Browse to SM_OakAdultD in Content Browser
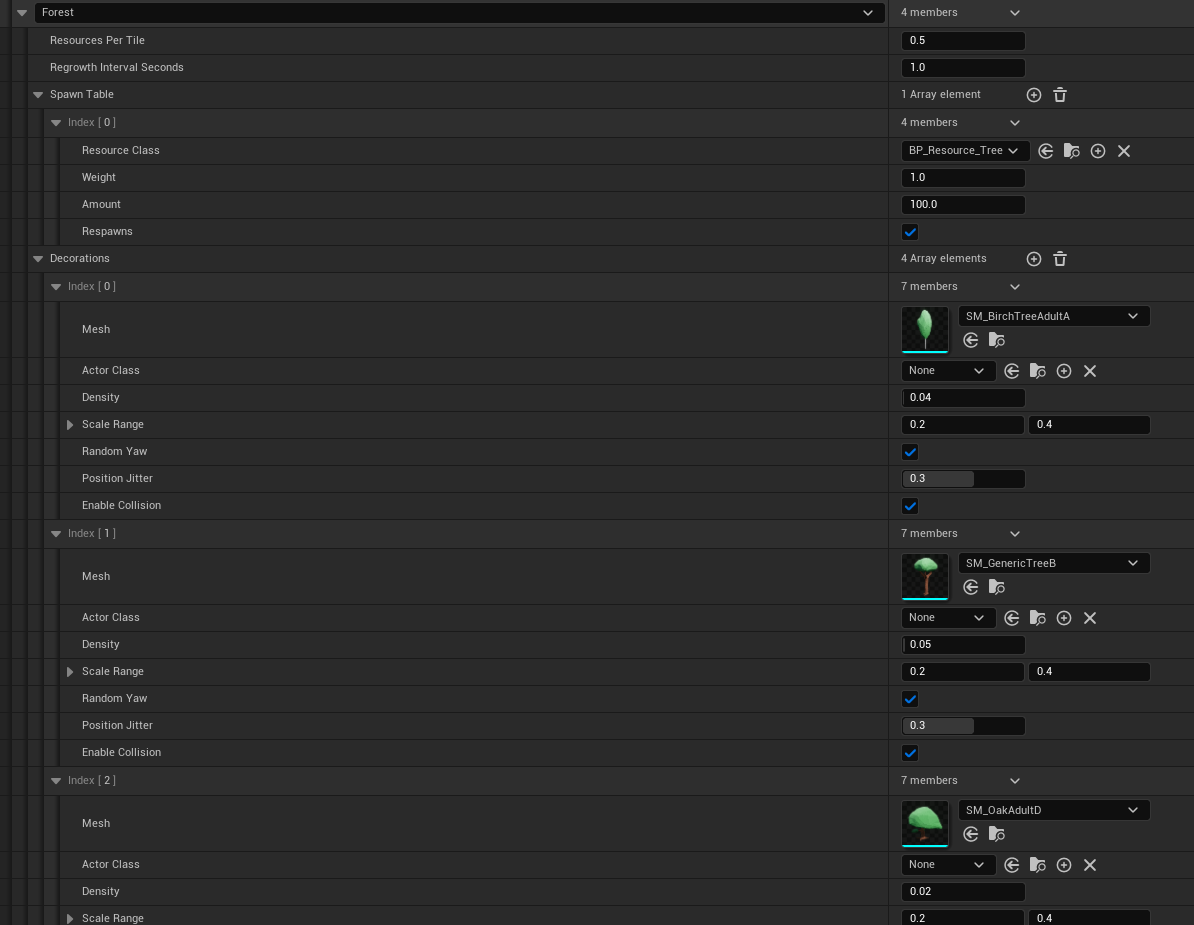 point(996,834)
